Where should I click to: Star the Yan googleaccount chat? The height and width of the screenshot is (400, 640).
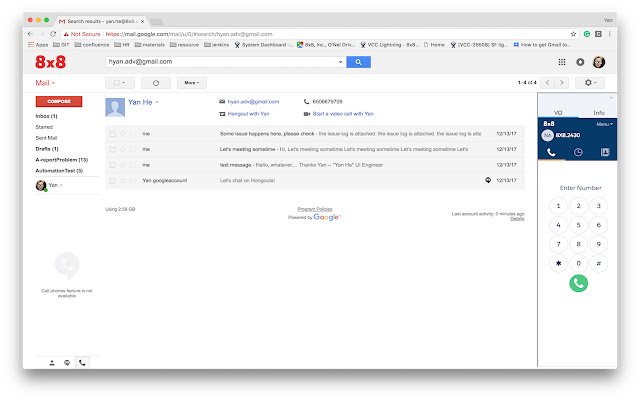click(122, 180)
